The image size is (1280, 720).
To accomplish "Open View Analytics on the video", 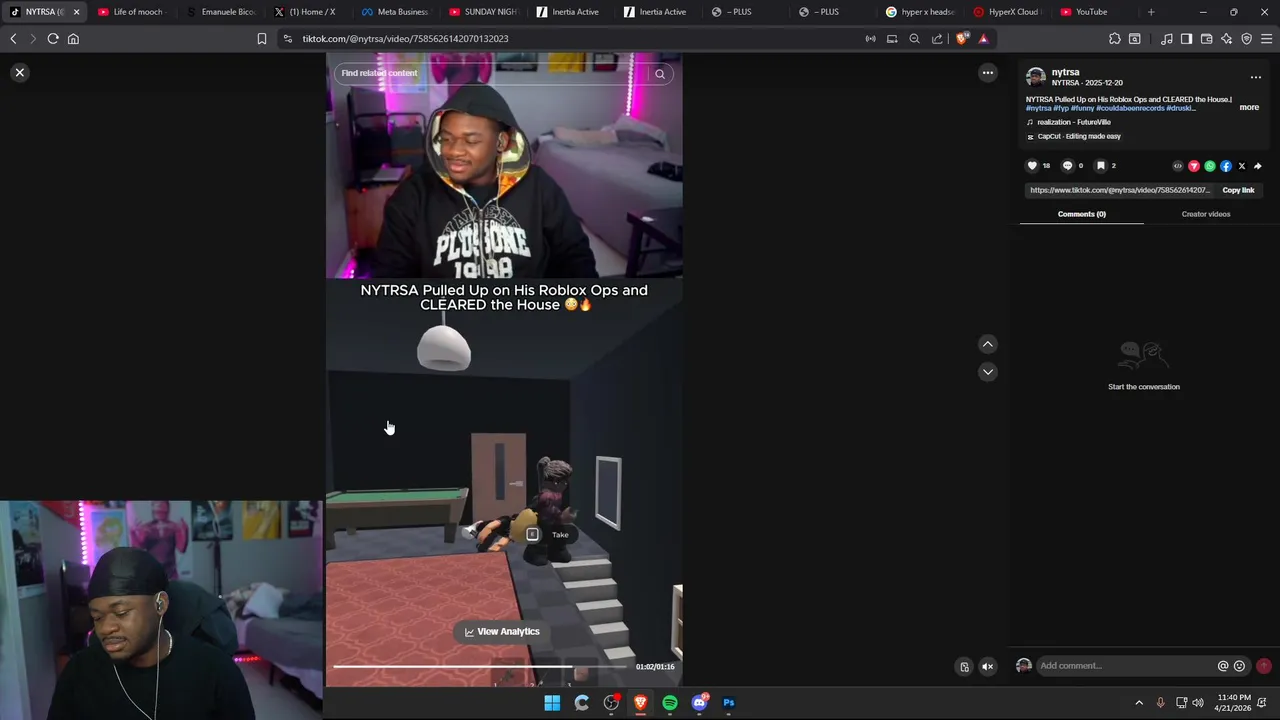I will (x=502, y=631).
